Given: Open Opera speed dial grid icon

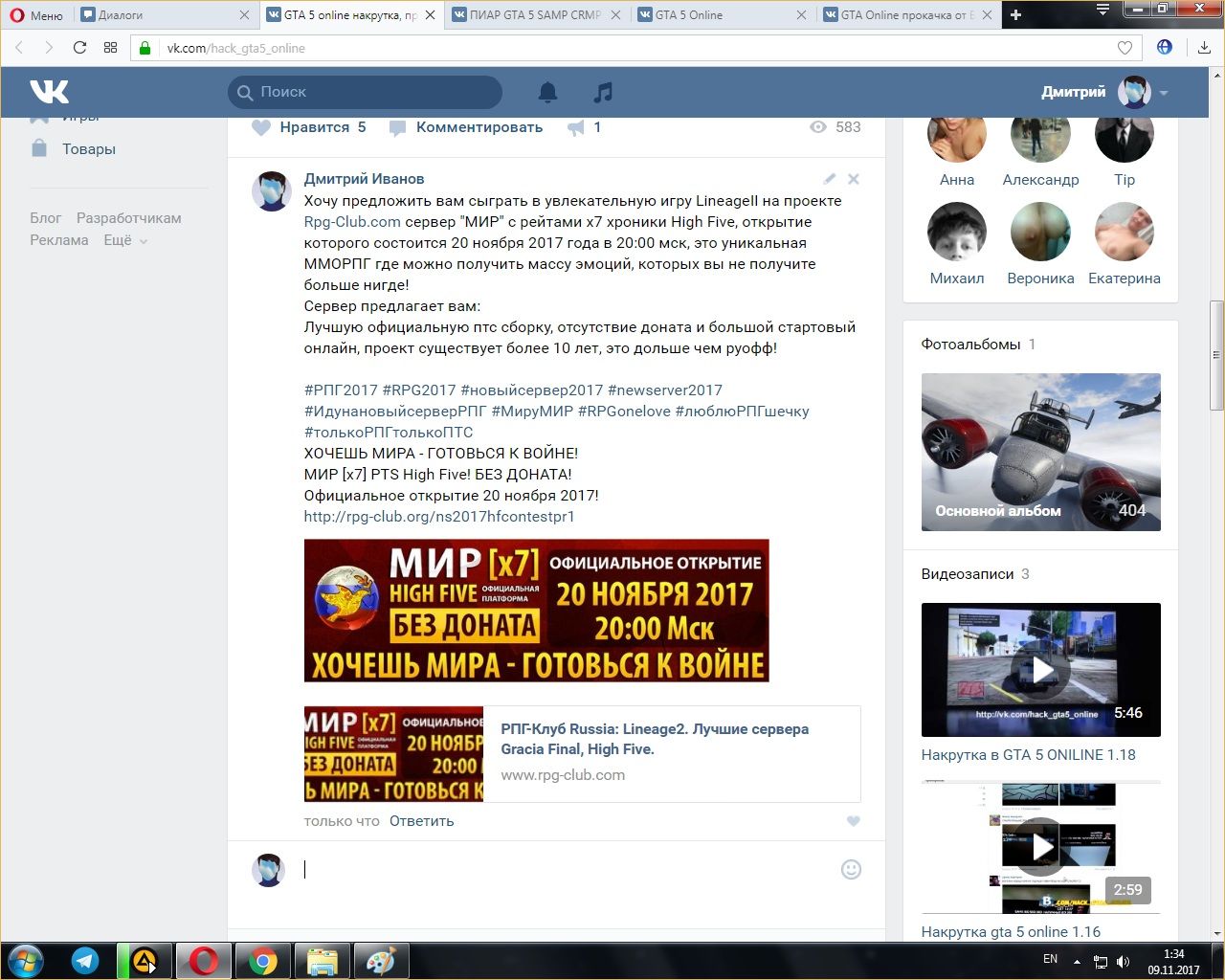Looking at the screenshot, I should pyautogui.click(x=110, y=47).
